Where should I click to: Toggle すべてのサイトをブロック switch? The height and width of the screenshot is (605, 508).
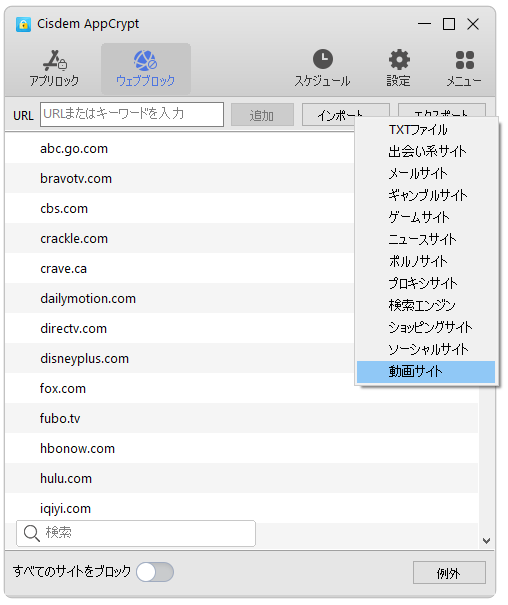[x=155, y=571]
